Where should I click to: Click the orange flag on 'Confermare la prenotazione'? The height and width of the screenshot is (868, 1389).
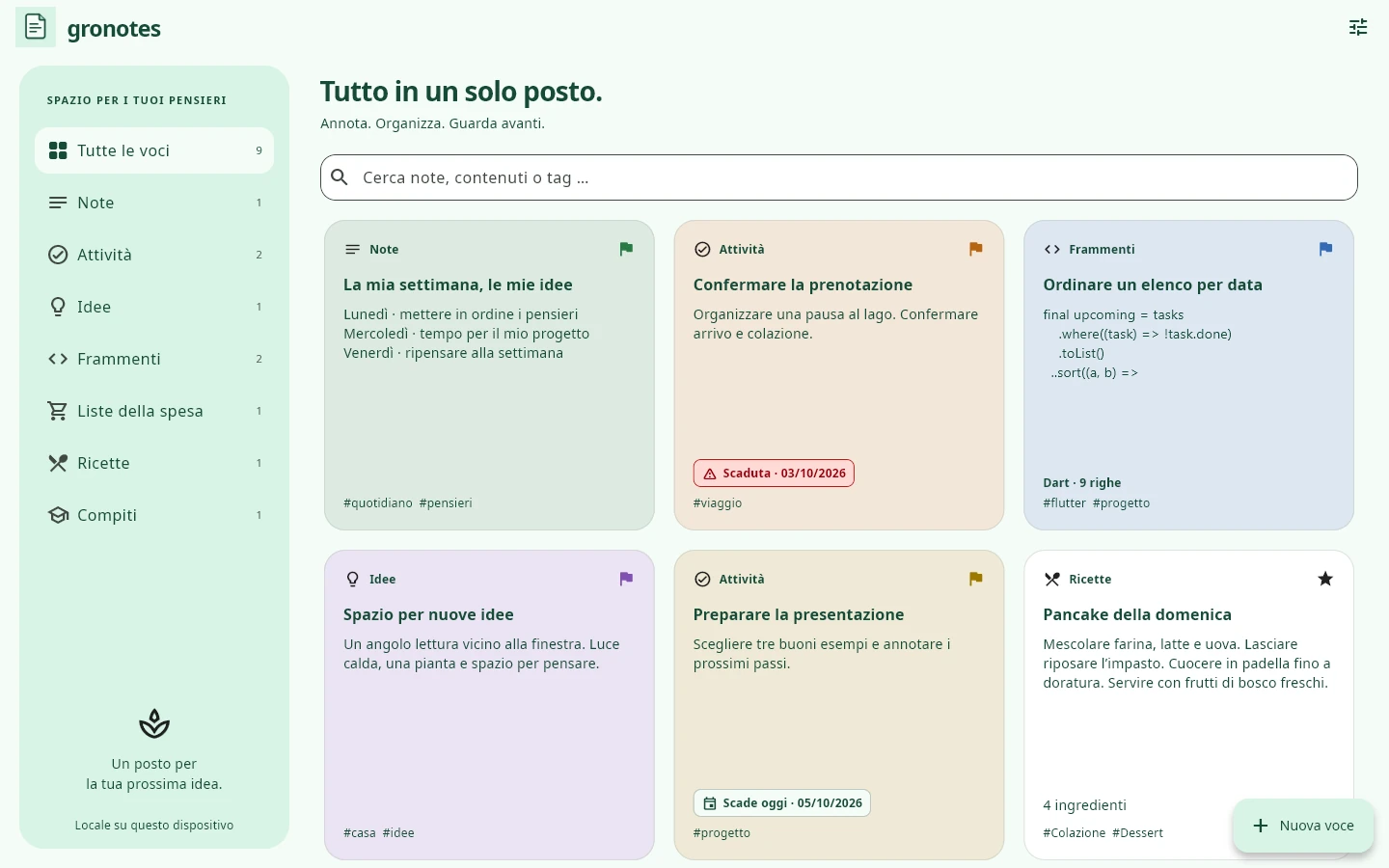975,249
